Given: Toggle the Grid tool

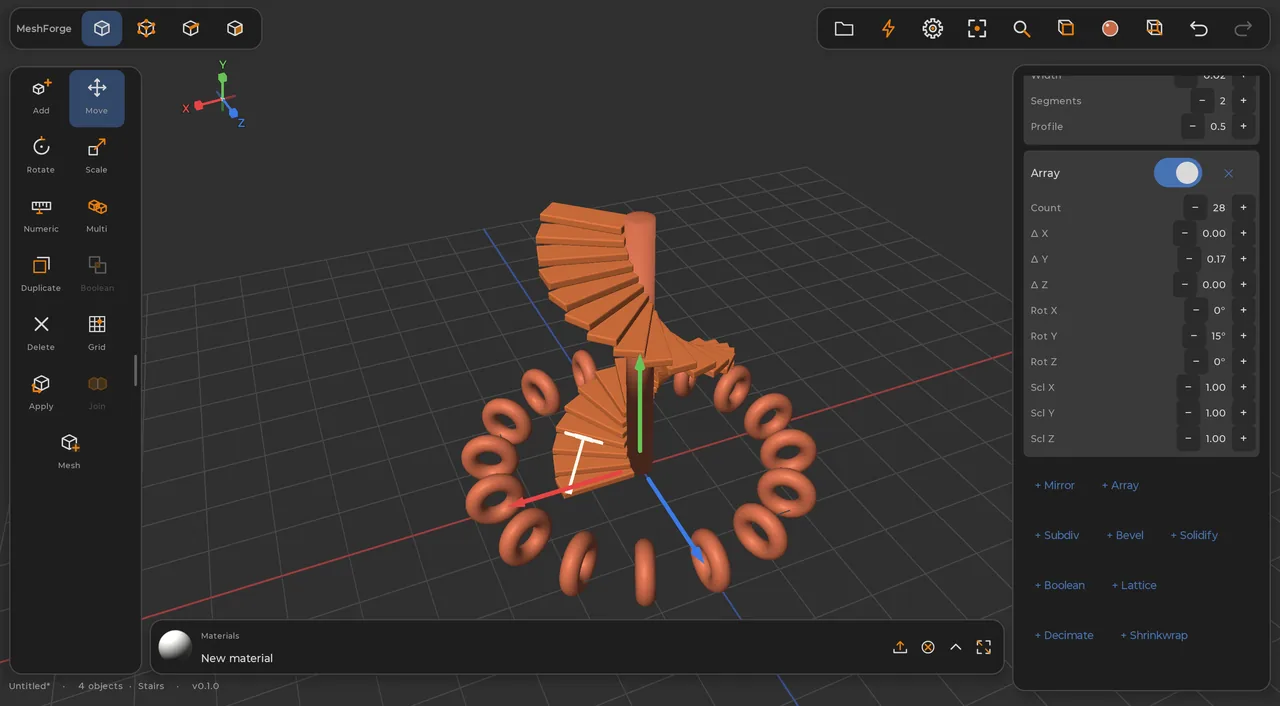Looking at the screenshot, I should [x=97, y=333].
